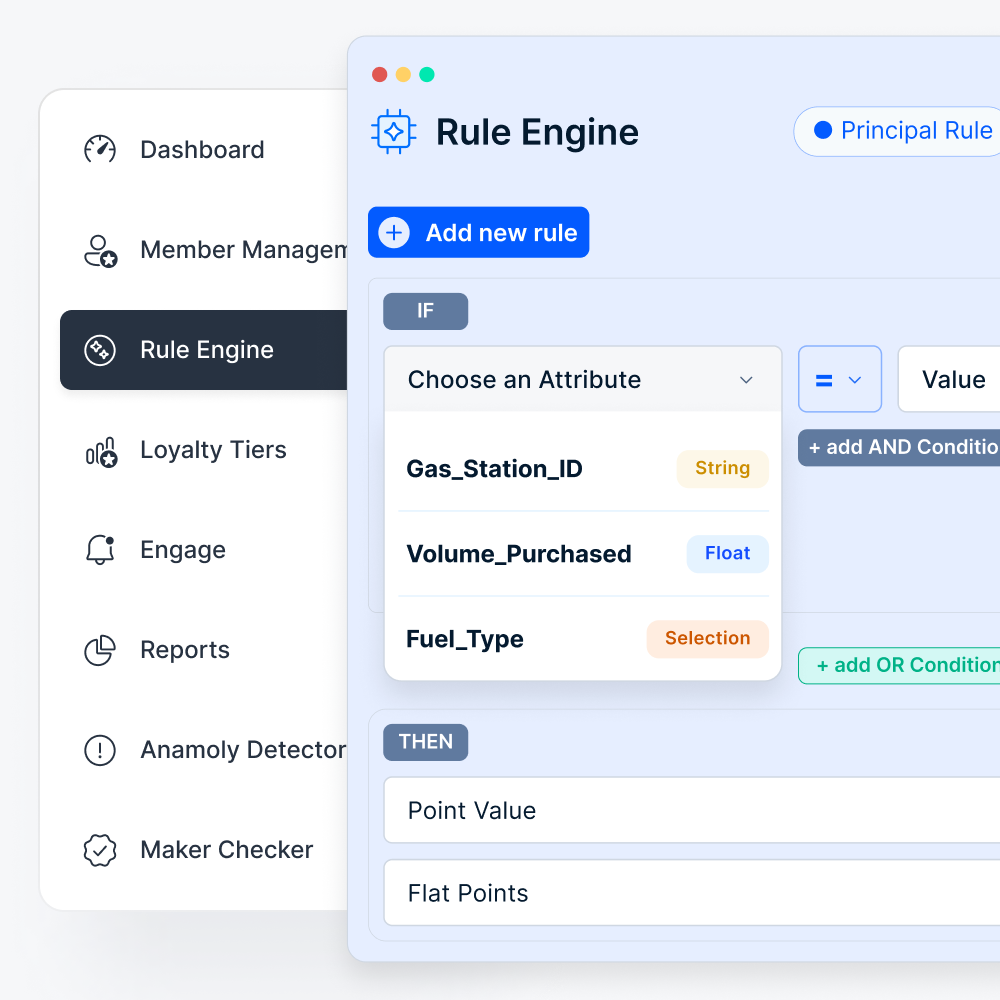1000x1000 pixels.
Task: Click the Rule Engine chip icon in header
Action: point(393,132)
